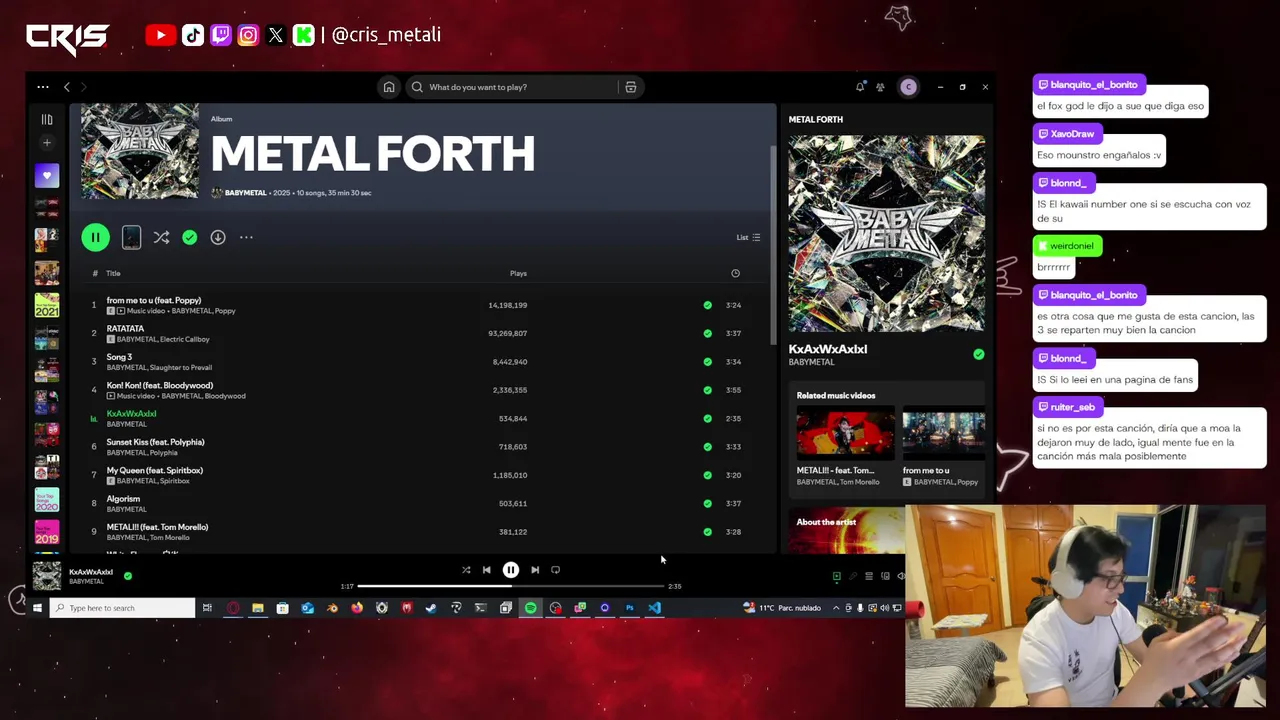
Task: Toggle saved check in Now Playing panel
Action: click(x=978, y=354)
